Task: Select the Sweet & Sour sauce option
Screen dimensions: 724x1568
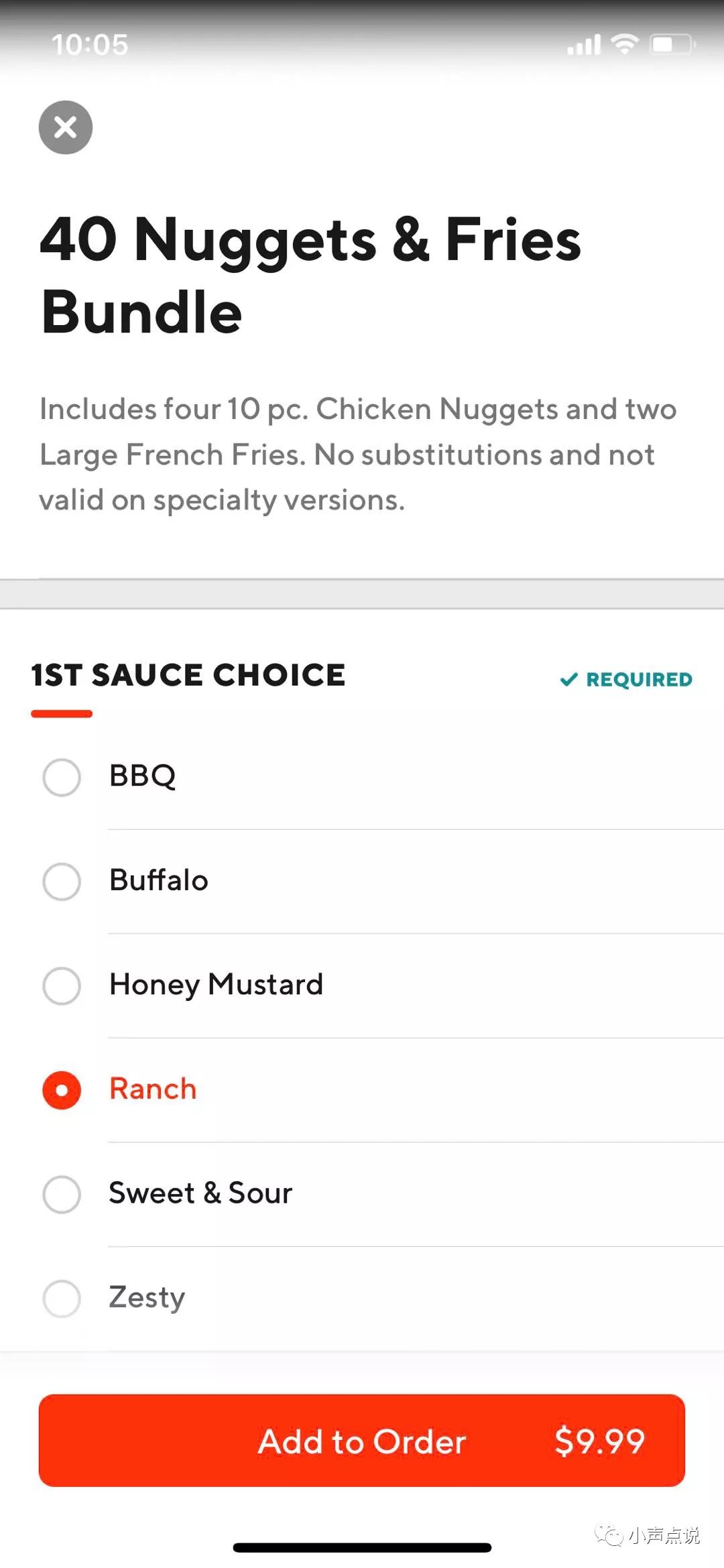Action: tap(62, 1194)
